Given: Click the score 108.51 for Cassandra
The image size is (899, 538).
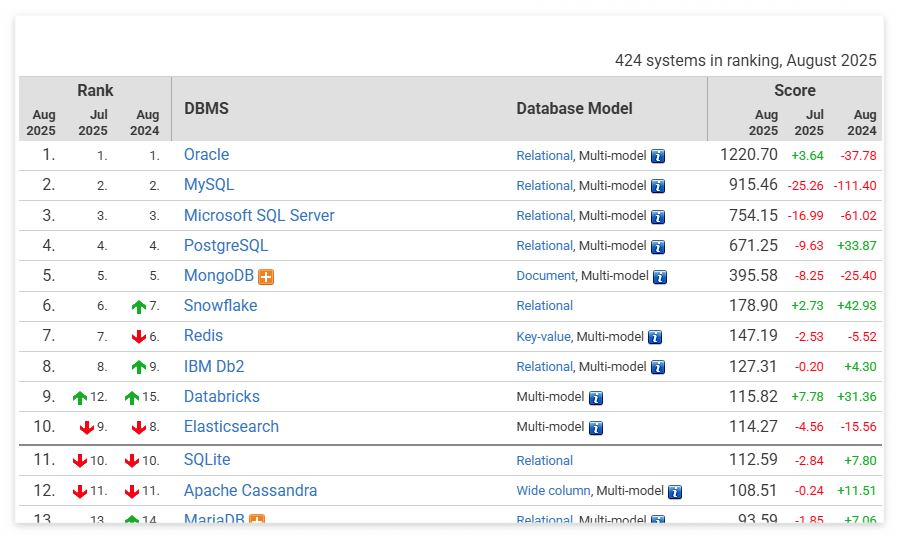Looking at the screenshot, I should [753, 491].
